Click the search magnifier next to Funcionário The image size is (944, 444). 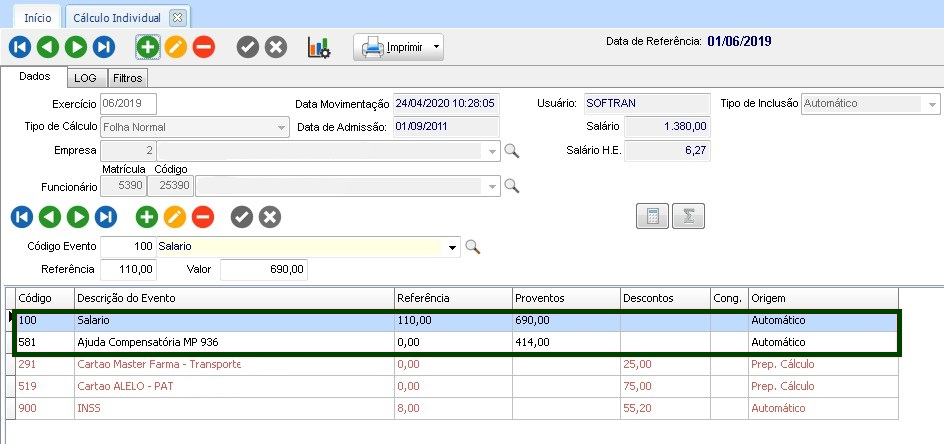click(x=511, y=186)
